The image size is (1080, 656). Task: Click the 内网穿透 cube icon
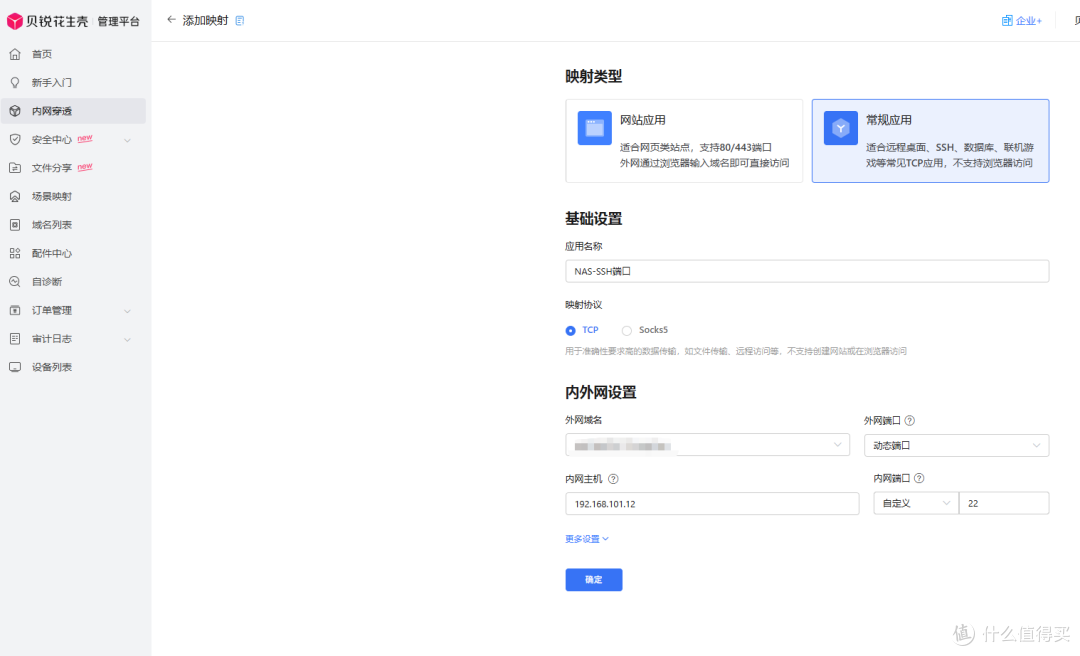coord(14,111)
